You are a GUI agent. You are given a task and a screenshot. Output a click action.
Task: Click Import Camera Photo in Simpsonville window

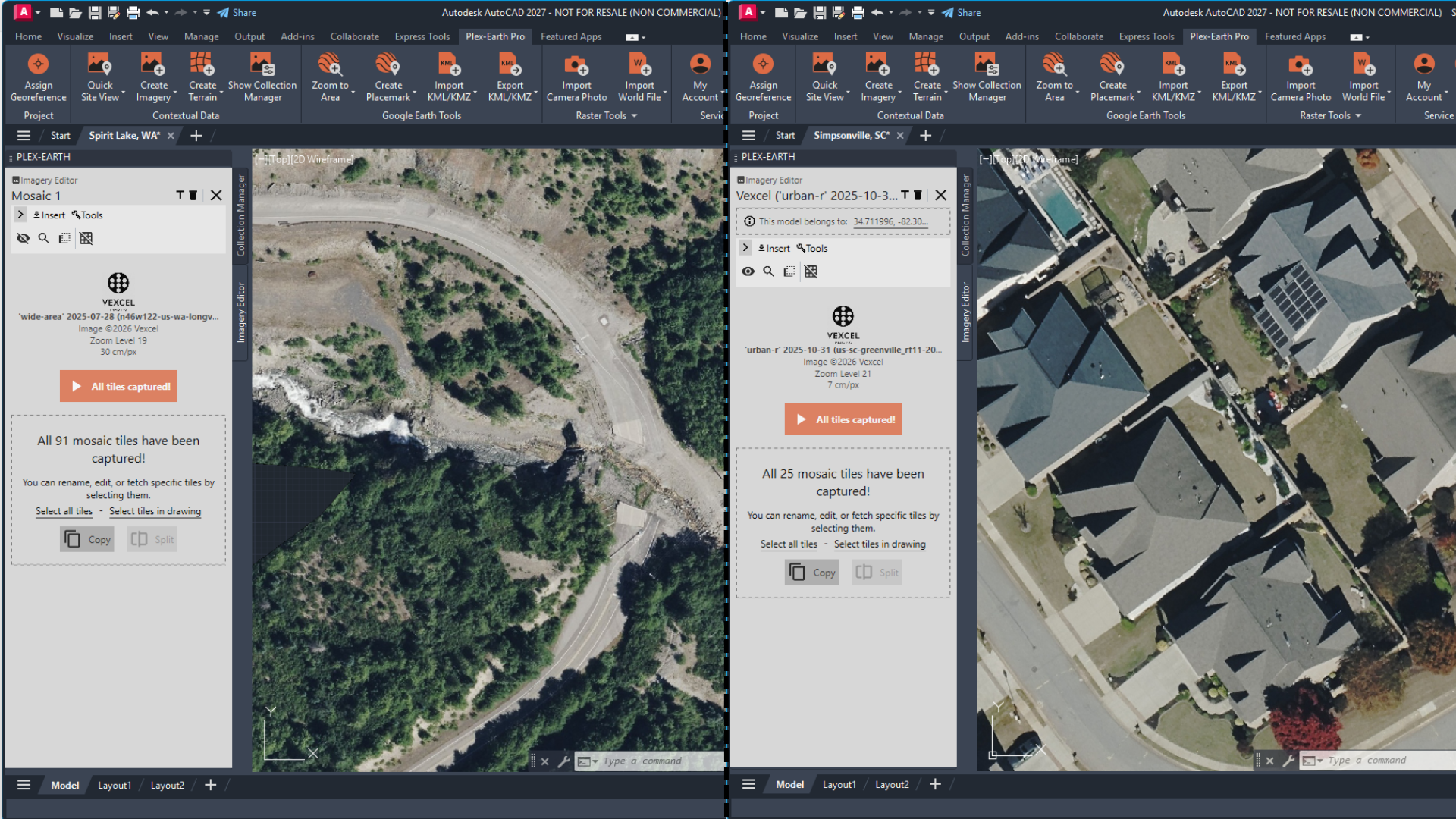pos(1301,77)
